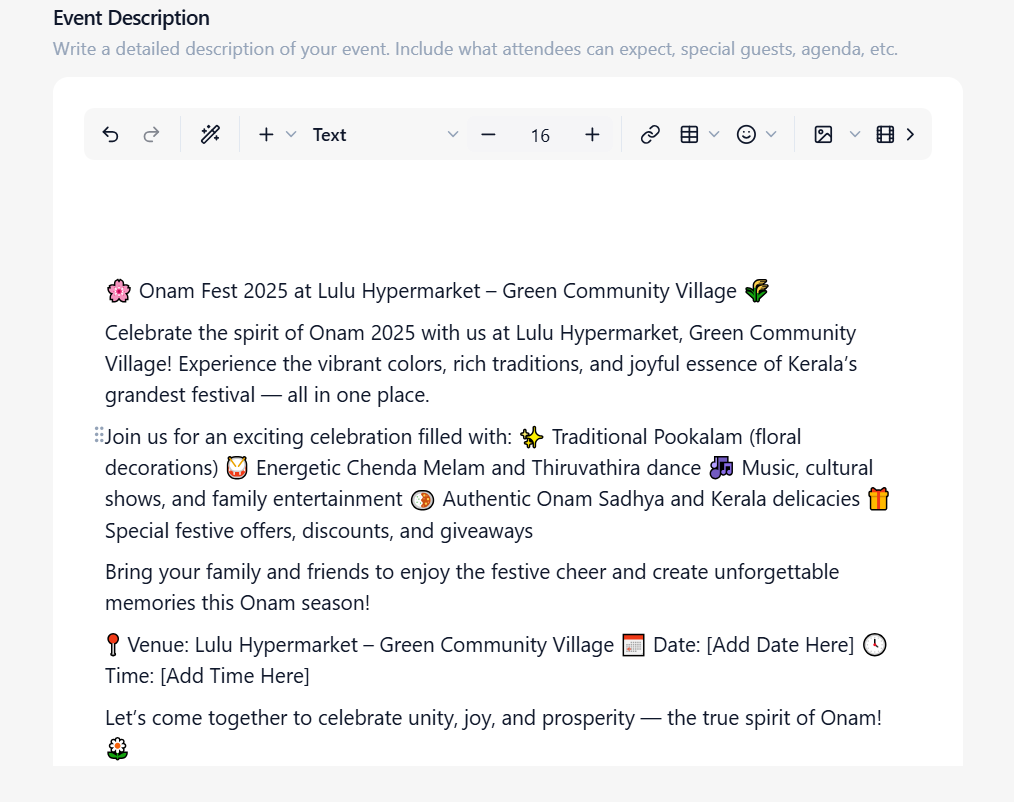The height and width of the screenshot is (802, 1014).
Task: Show more toolbar options with right chevron
Action: coord(911,135)
